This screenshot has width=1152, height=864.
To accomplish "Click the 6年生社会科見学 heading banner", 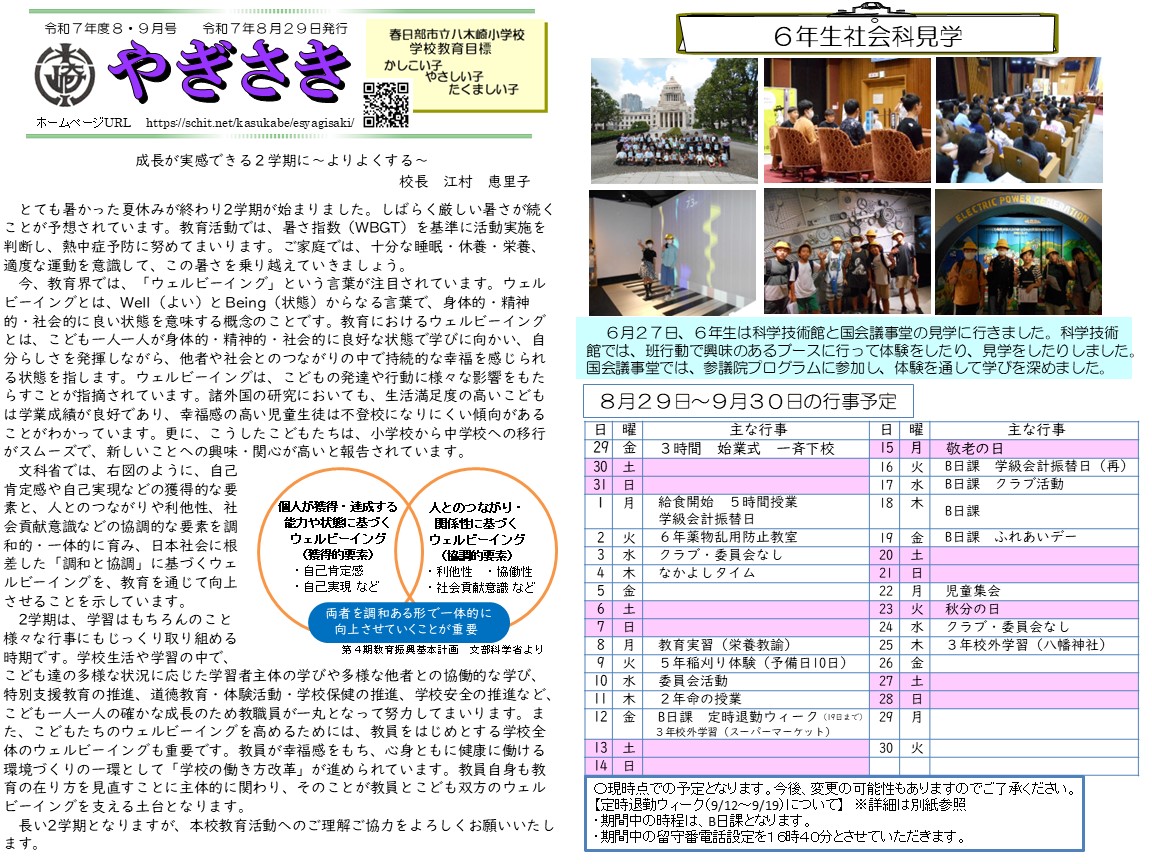I will click(x=866, y=36).
